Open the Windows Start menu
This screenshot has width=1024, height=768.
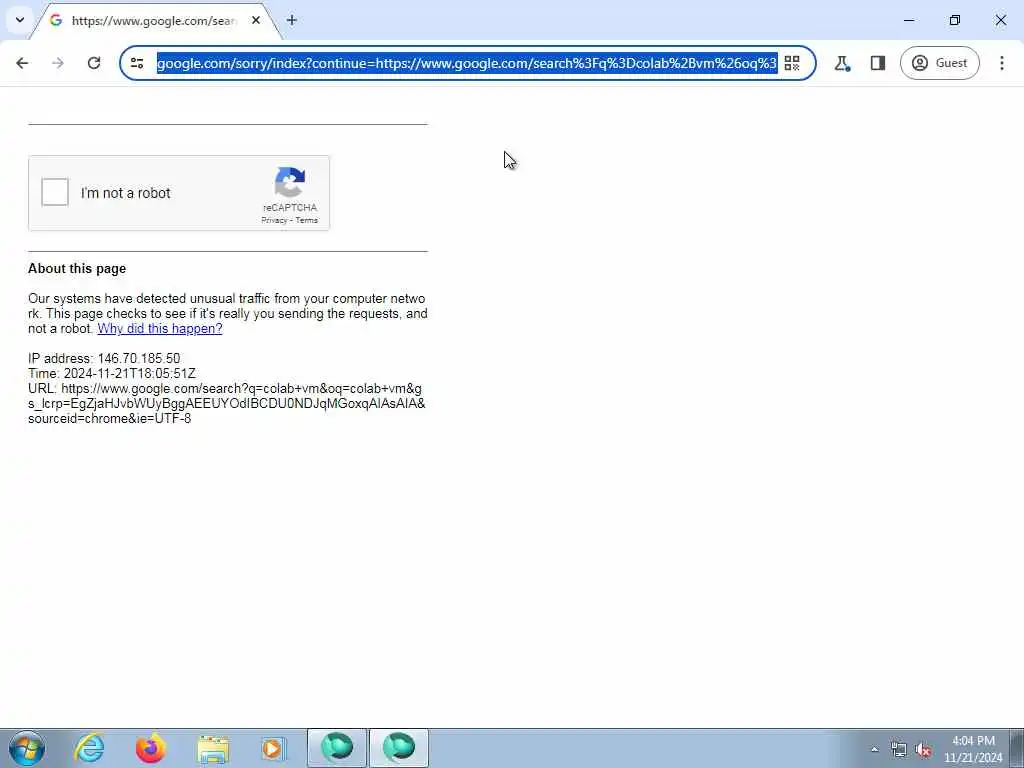[27, 748]
